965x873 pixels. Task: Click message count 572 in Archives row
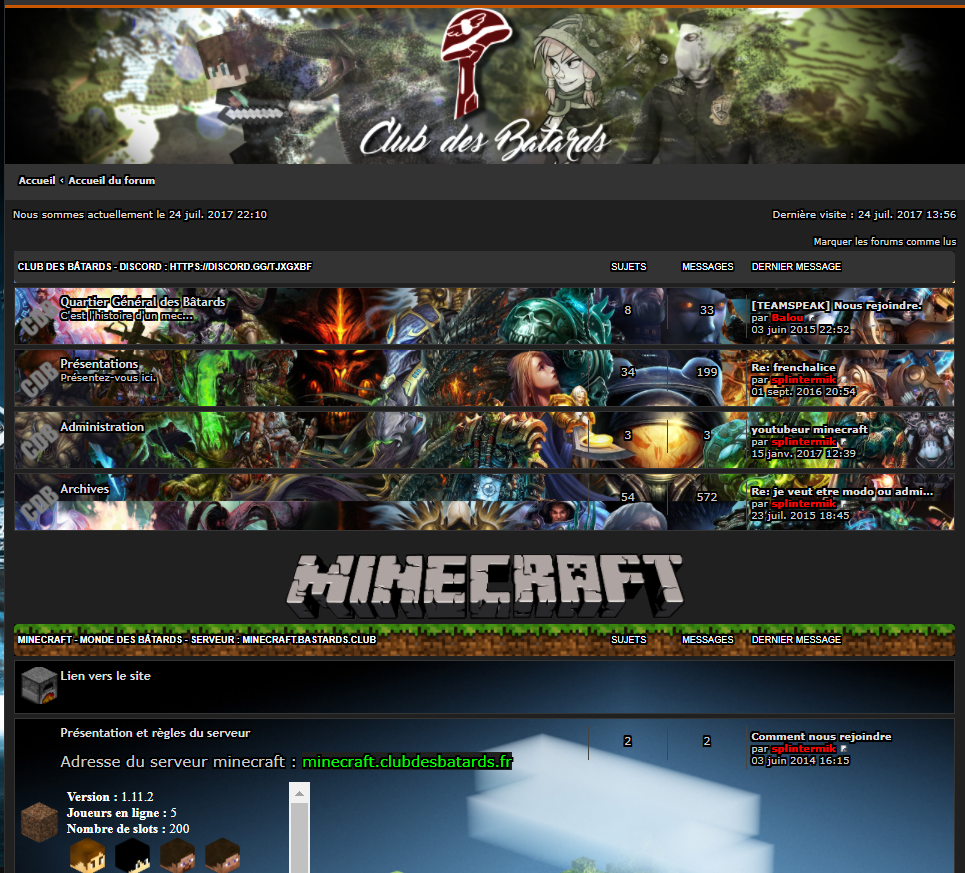(x=707, y=497)
